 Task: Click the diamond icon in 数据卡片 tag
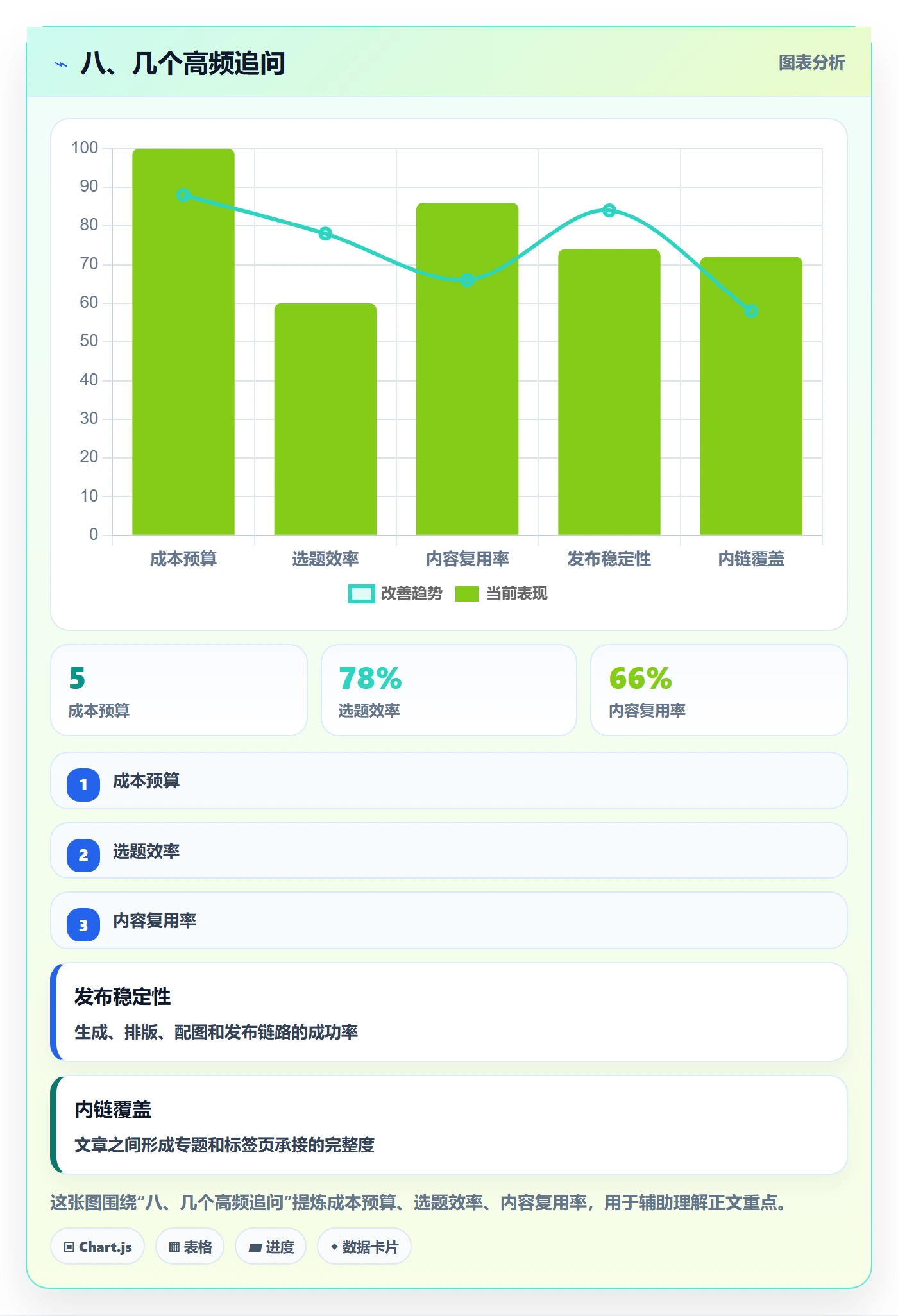pos(334,1247)
